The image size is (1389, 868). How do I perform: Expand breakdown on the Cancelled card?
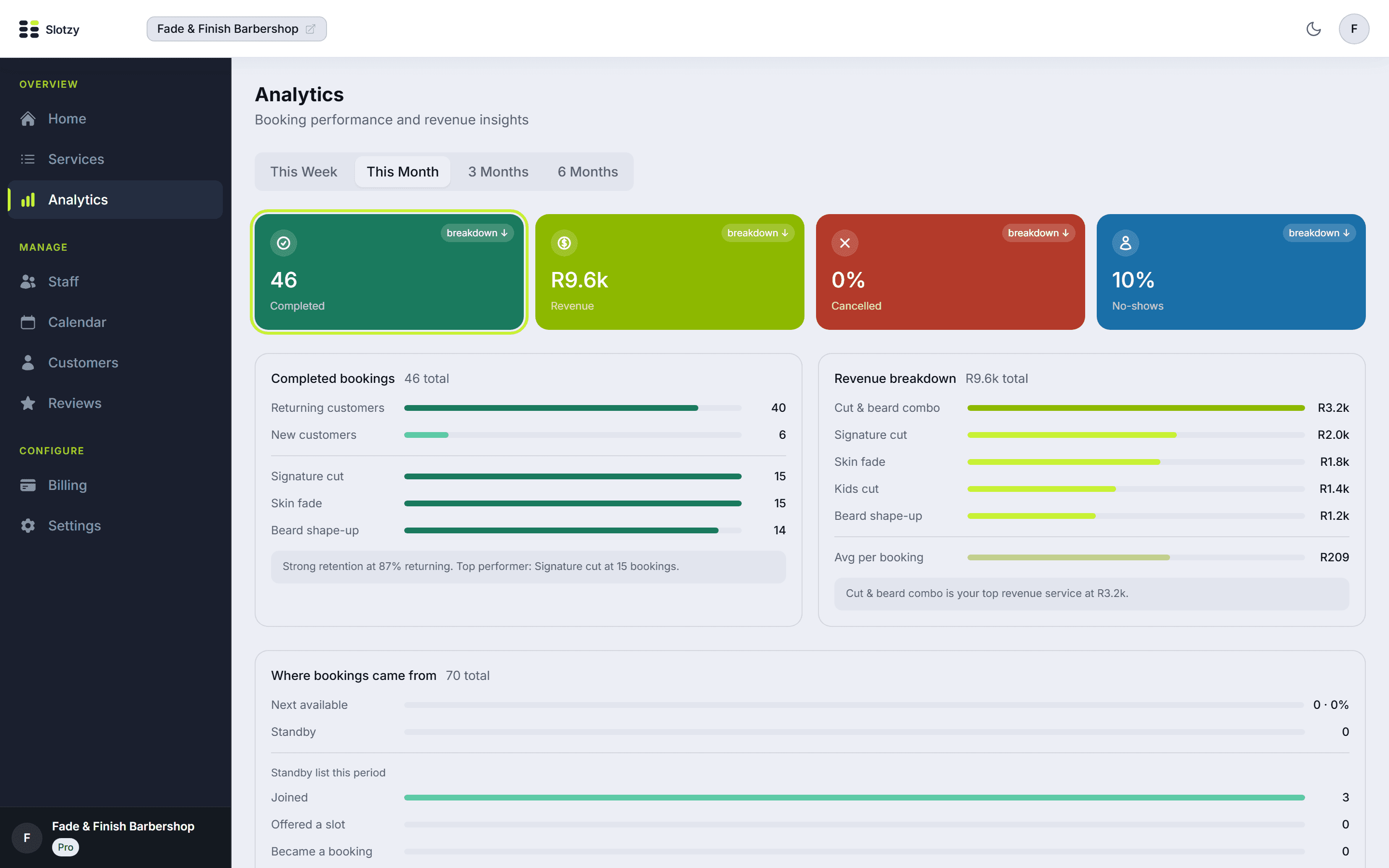coord(1038,233)
